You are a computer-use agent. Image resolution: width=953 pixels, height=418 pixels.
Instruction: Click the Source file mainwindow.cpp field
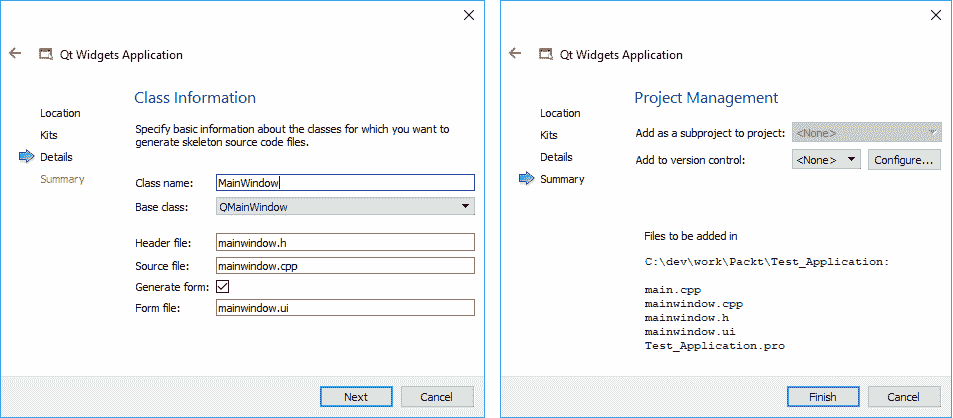pos(345,266)
